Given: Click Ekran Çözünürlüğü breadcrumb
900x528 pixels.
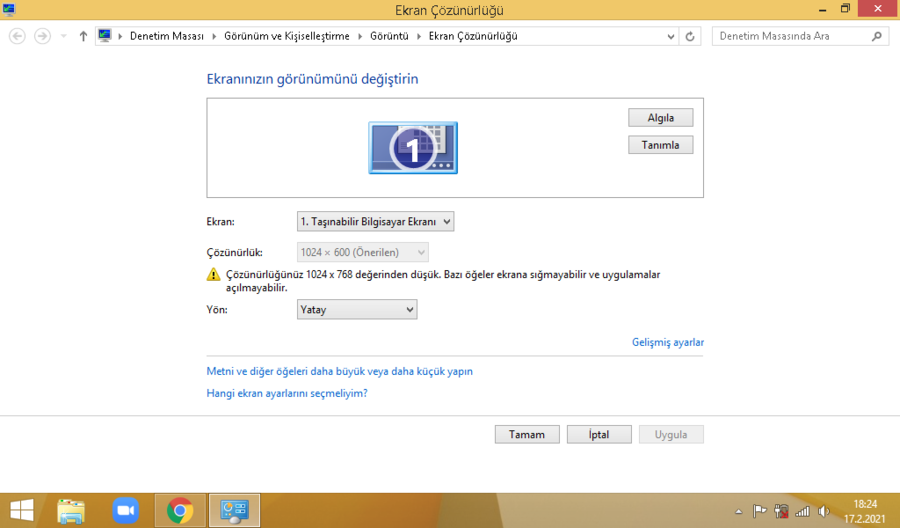Looking at the screenshot, I should (x=473, y=36).
